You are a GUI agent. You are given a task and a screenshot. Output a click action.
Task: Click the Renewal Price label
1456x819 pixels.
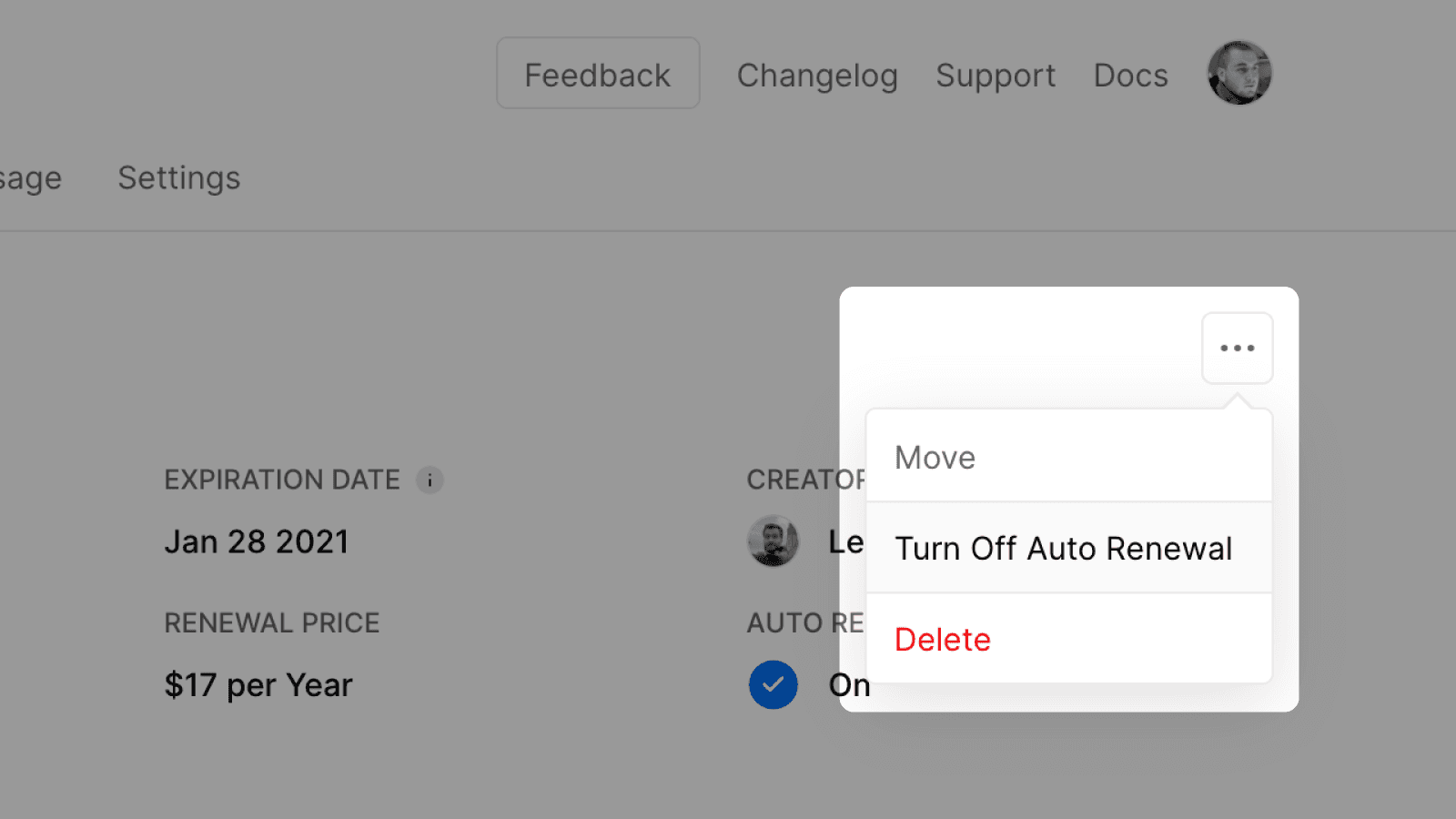271,623
